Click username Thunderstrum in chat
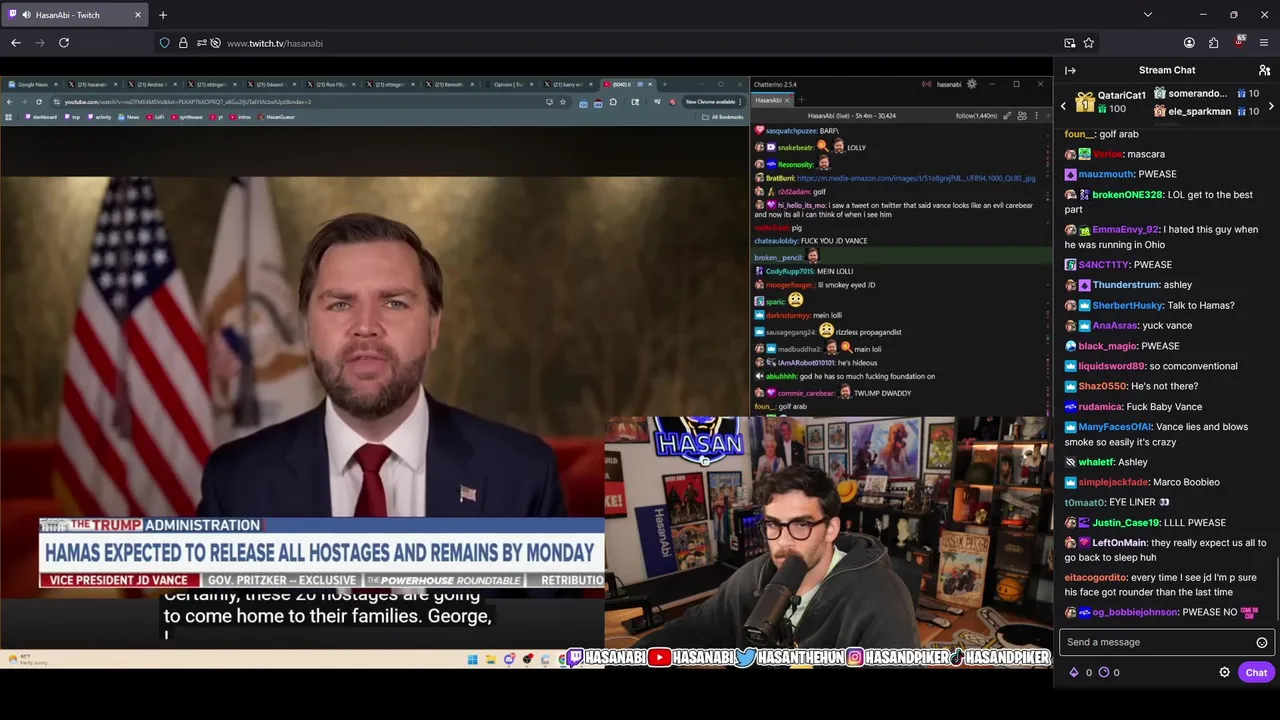Viewport: 1280px width, 720px height. [x=1125, y=285]
